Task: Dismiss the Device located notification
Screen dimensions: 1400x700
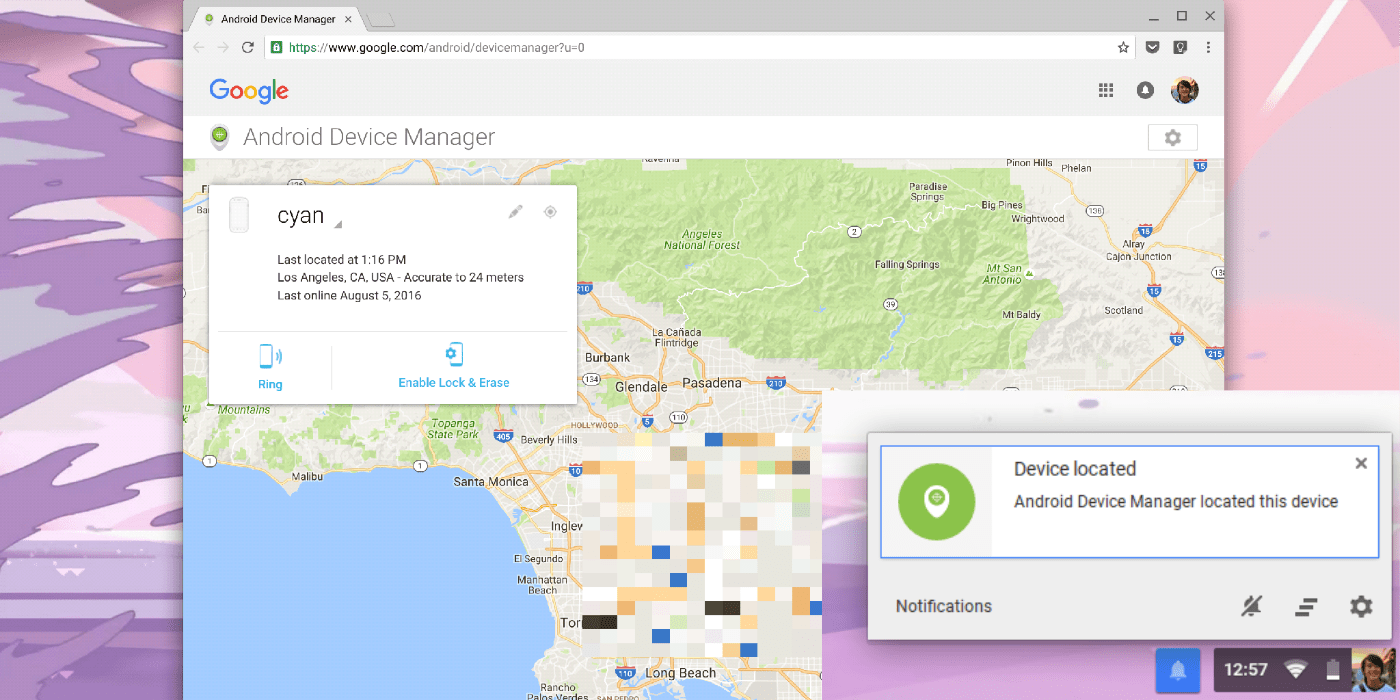Action: [1360, 463]
